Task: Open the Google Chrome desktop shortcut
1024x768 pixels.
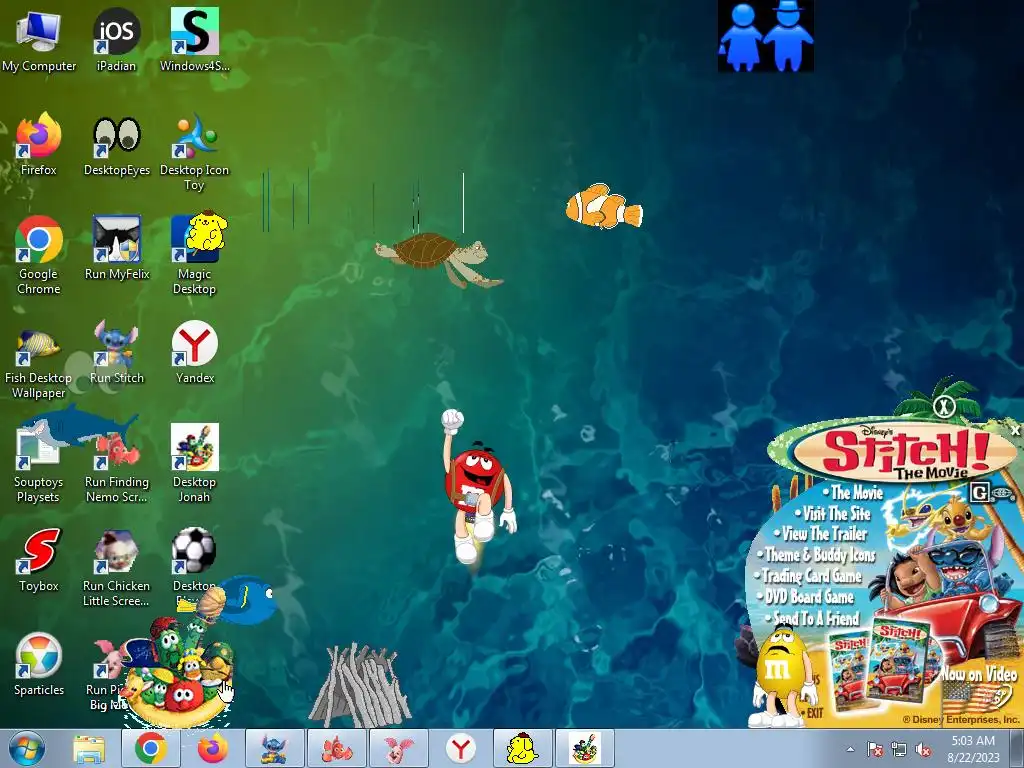Action: (39, 256)
